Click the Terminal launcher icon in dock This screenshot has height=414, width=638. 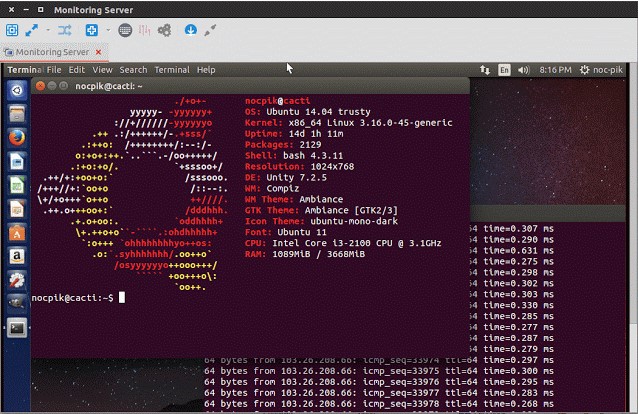tap(17, 328)
